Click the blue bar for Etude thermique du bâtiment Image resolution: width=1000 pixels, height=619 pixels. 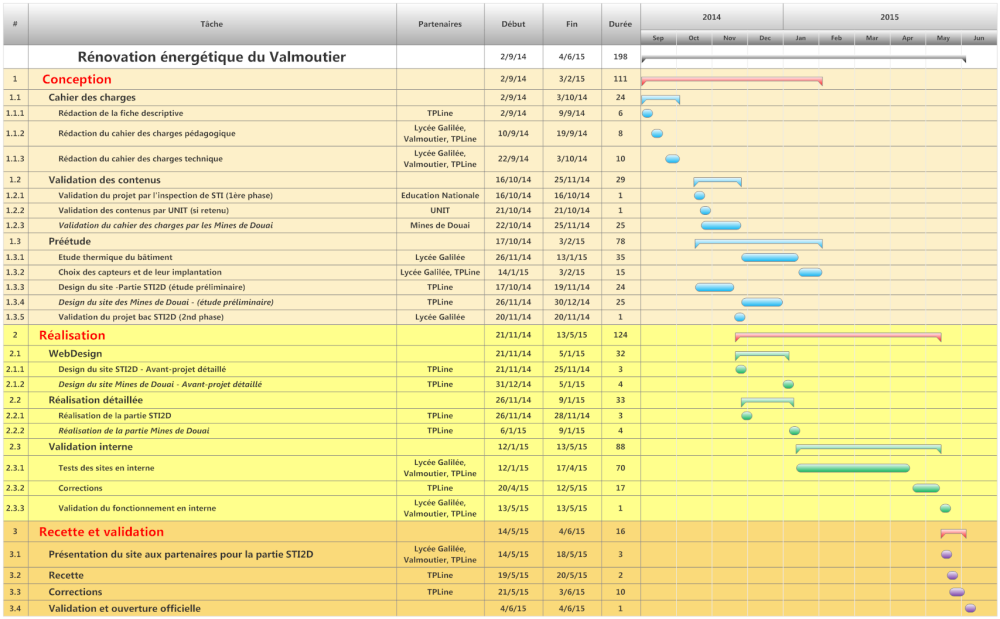(769, 257)
